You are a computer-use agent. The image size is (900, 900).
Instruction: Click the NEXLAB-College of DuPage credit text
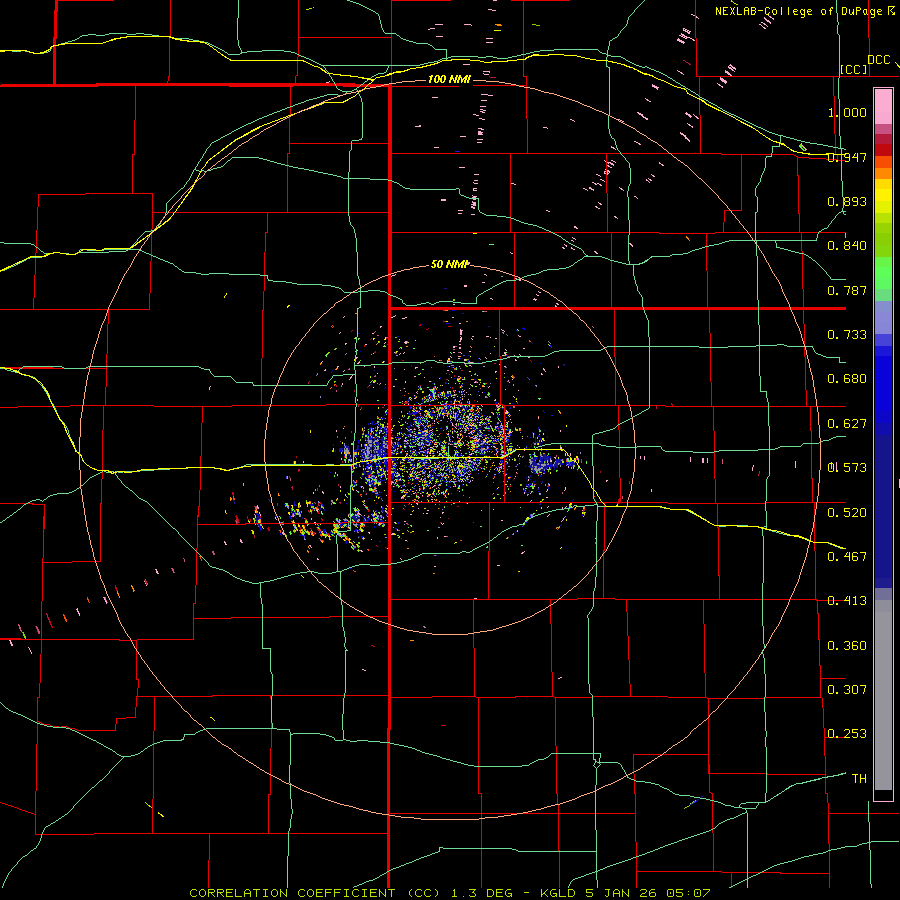point(798,11)
